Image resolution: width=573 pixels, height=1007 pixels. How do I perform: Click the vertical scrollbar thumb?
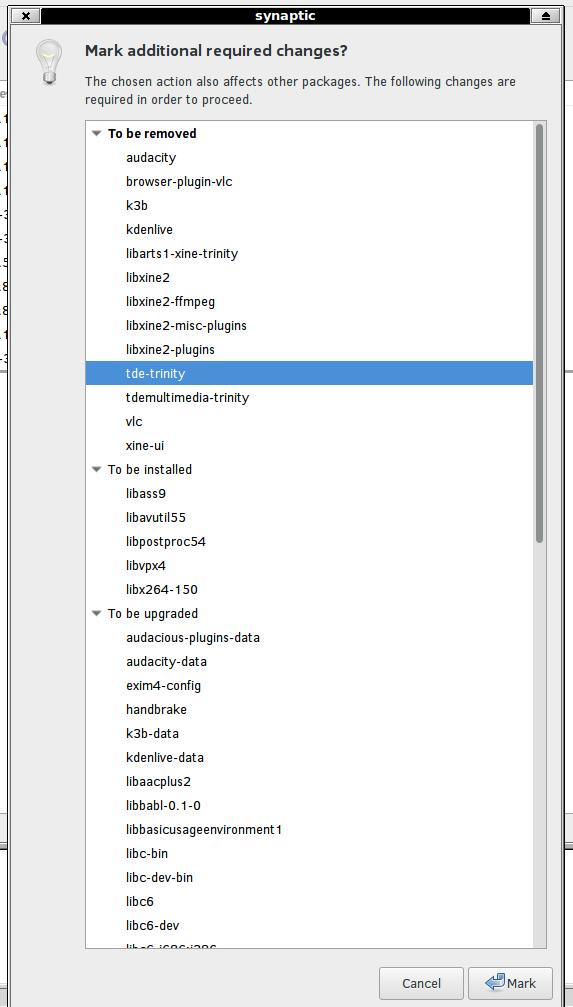click(x=540, y=333)
